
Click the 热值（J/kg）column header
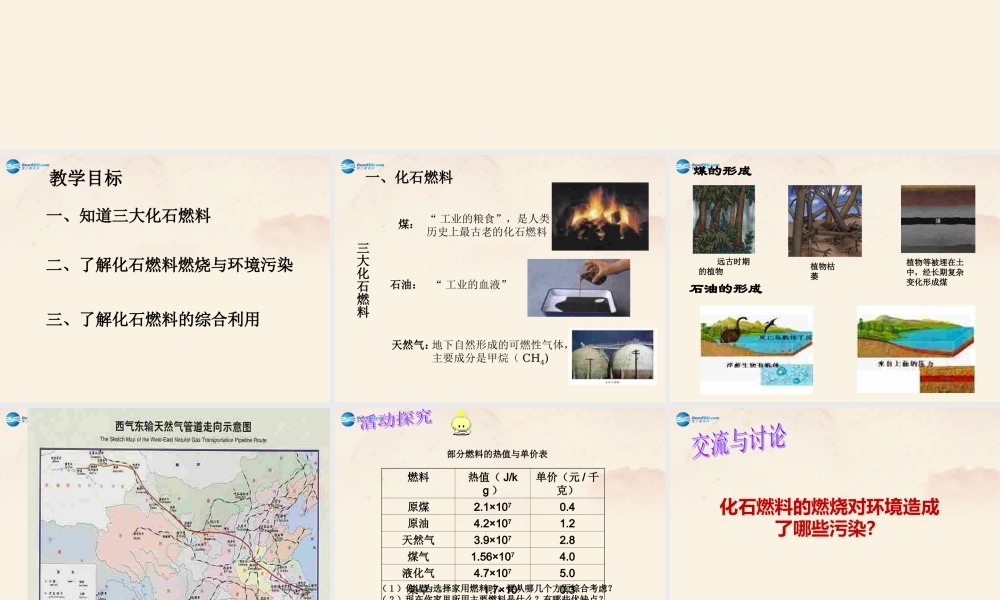coord(492,483)
